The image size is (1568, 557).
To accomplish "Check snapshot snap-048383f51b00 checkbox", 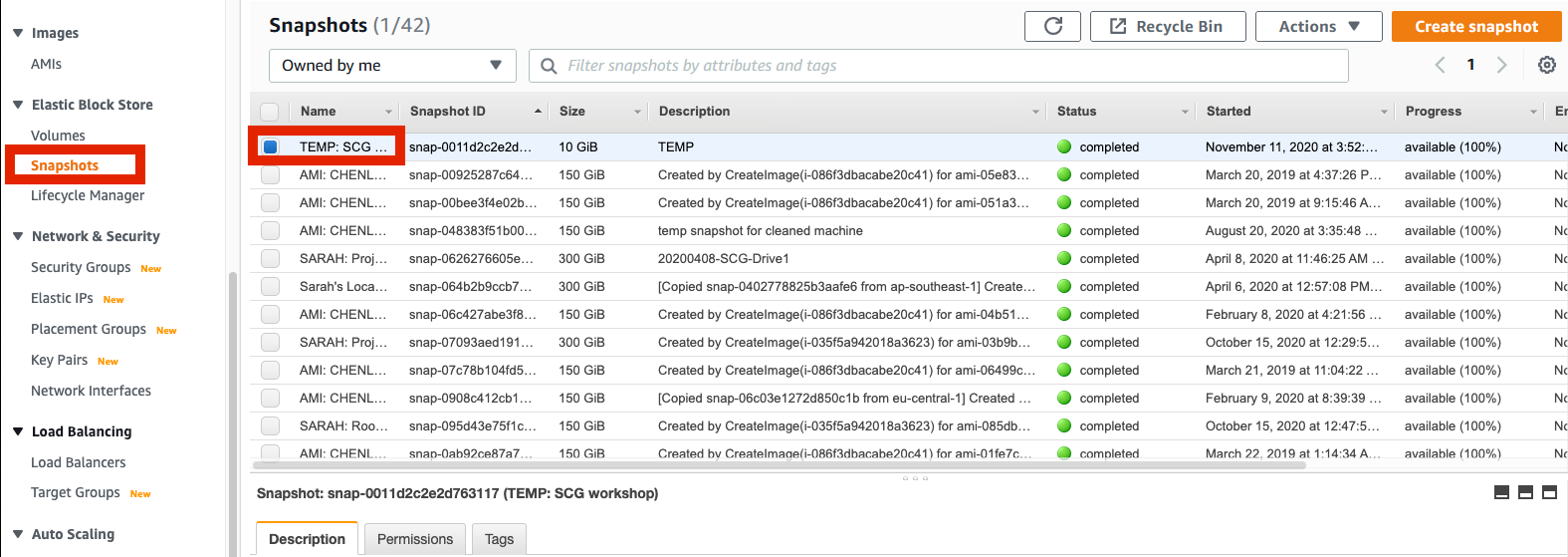I will pos(270,230).
